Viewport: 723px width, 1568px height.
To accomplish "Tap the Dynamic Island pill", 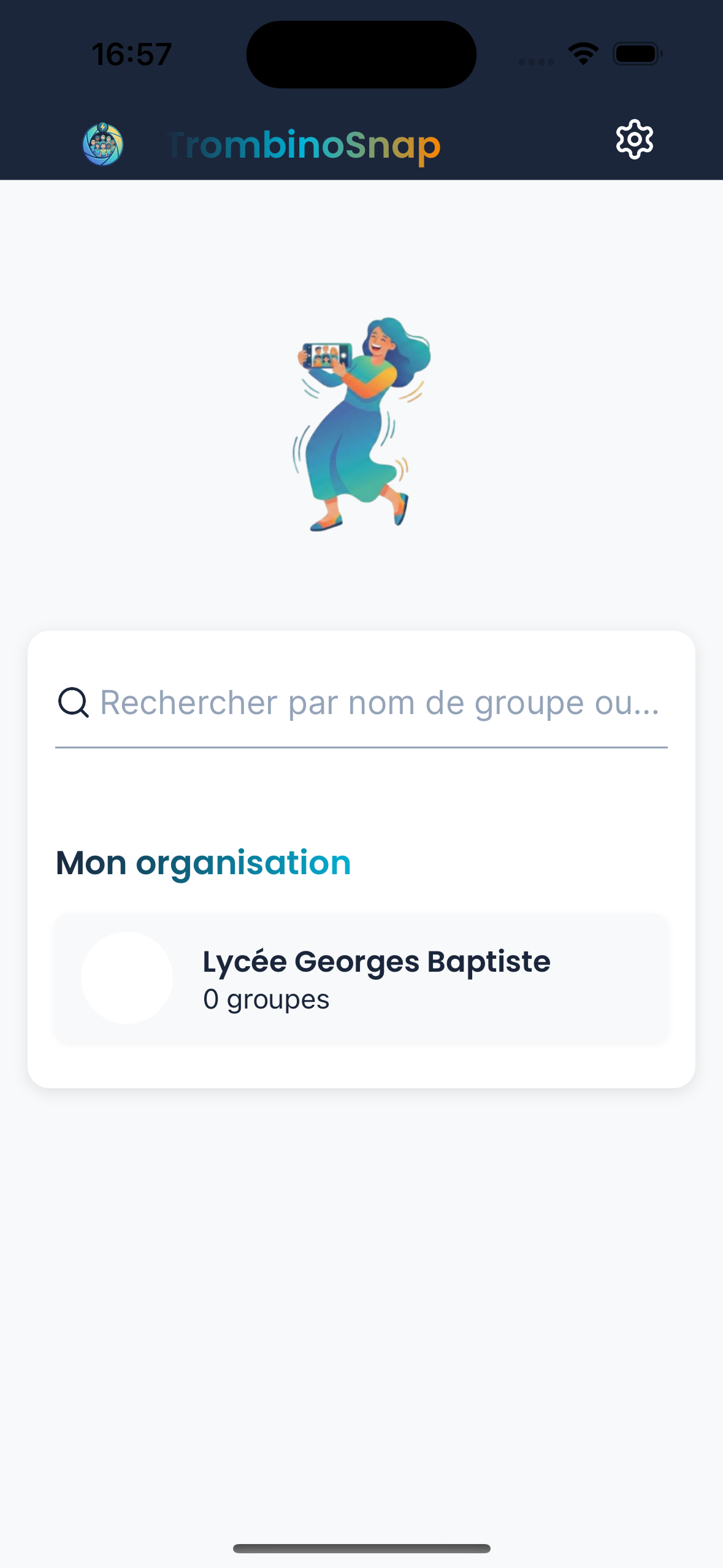I will (x=362, y=55).
